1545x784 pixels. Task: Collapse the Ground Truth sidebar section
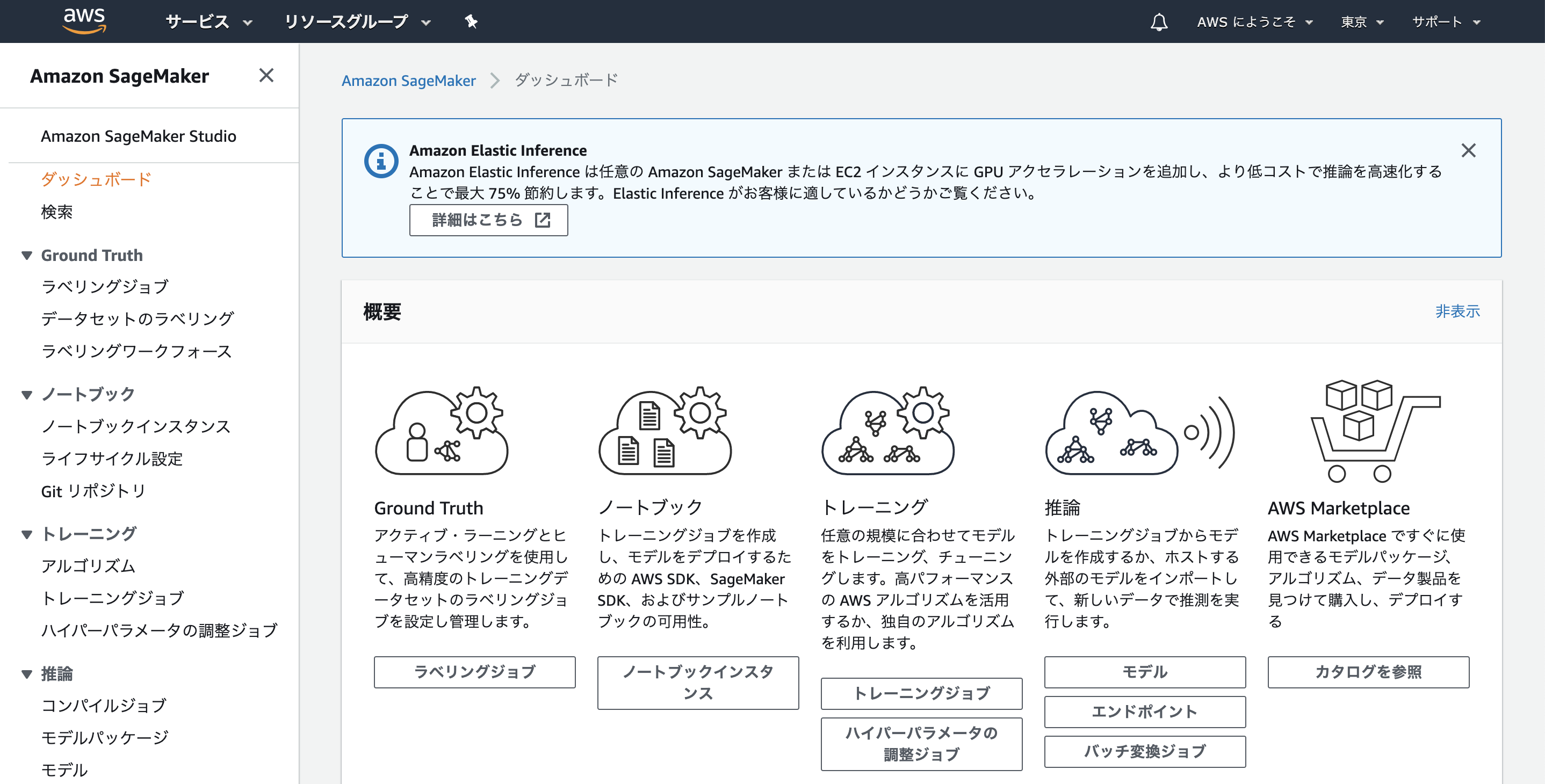(26, 256)
